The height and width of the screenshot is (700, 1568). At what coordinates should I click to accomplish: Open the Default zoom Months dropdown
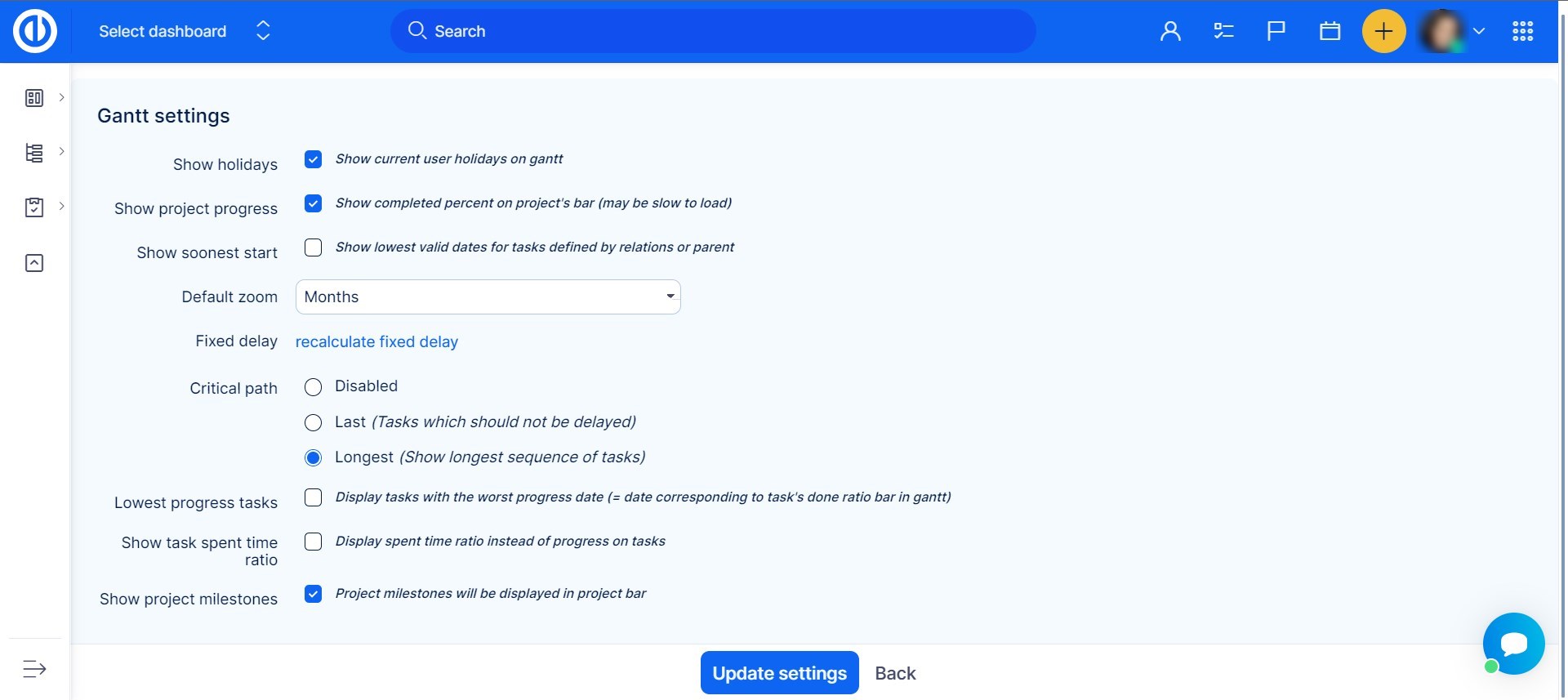[488, 297]
